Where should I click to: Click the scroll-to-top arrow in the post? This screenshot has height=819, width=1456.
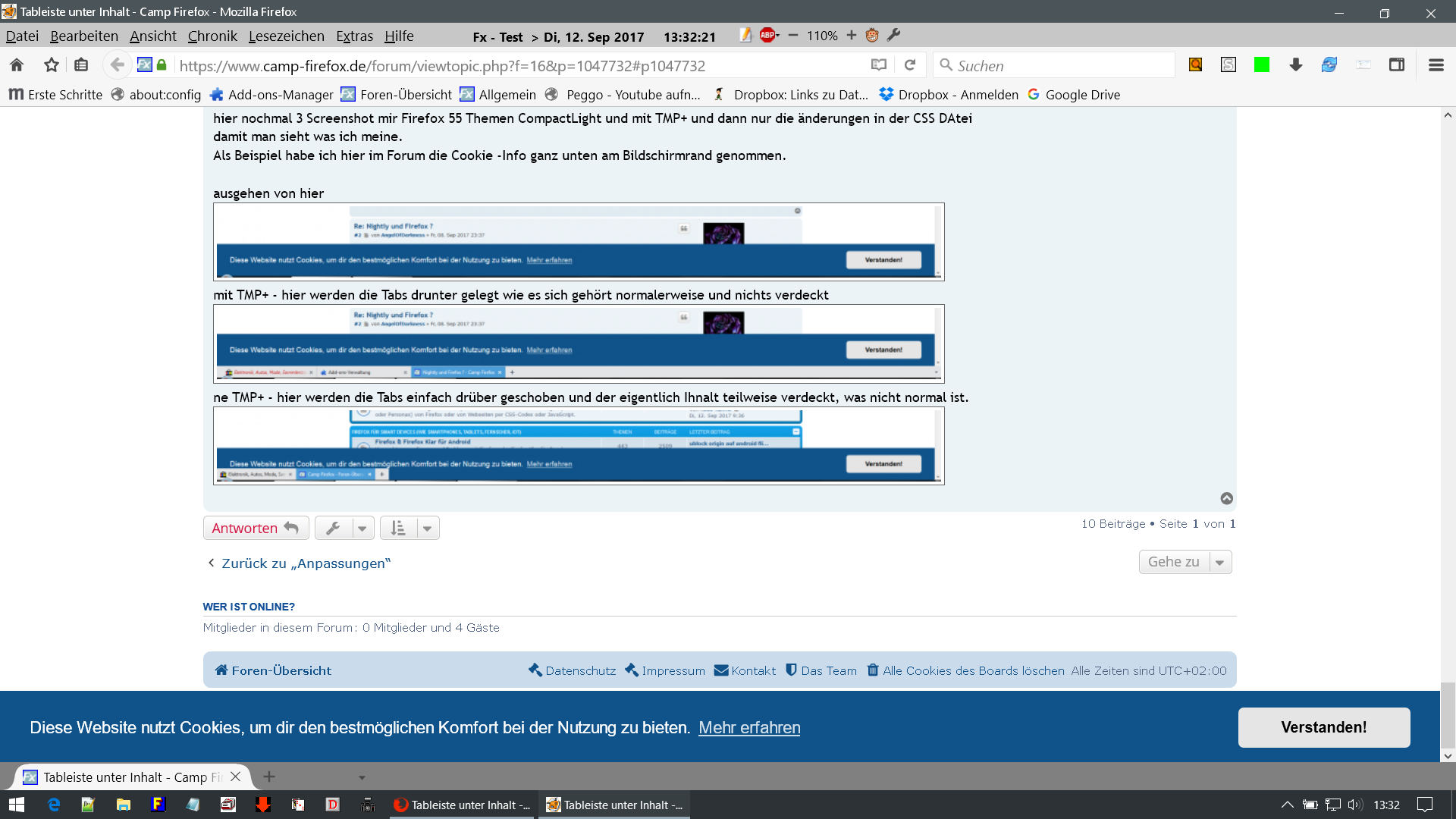(1226, 498)
